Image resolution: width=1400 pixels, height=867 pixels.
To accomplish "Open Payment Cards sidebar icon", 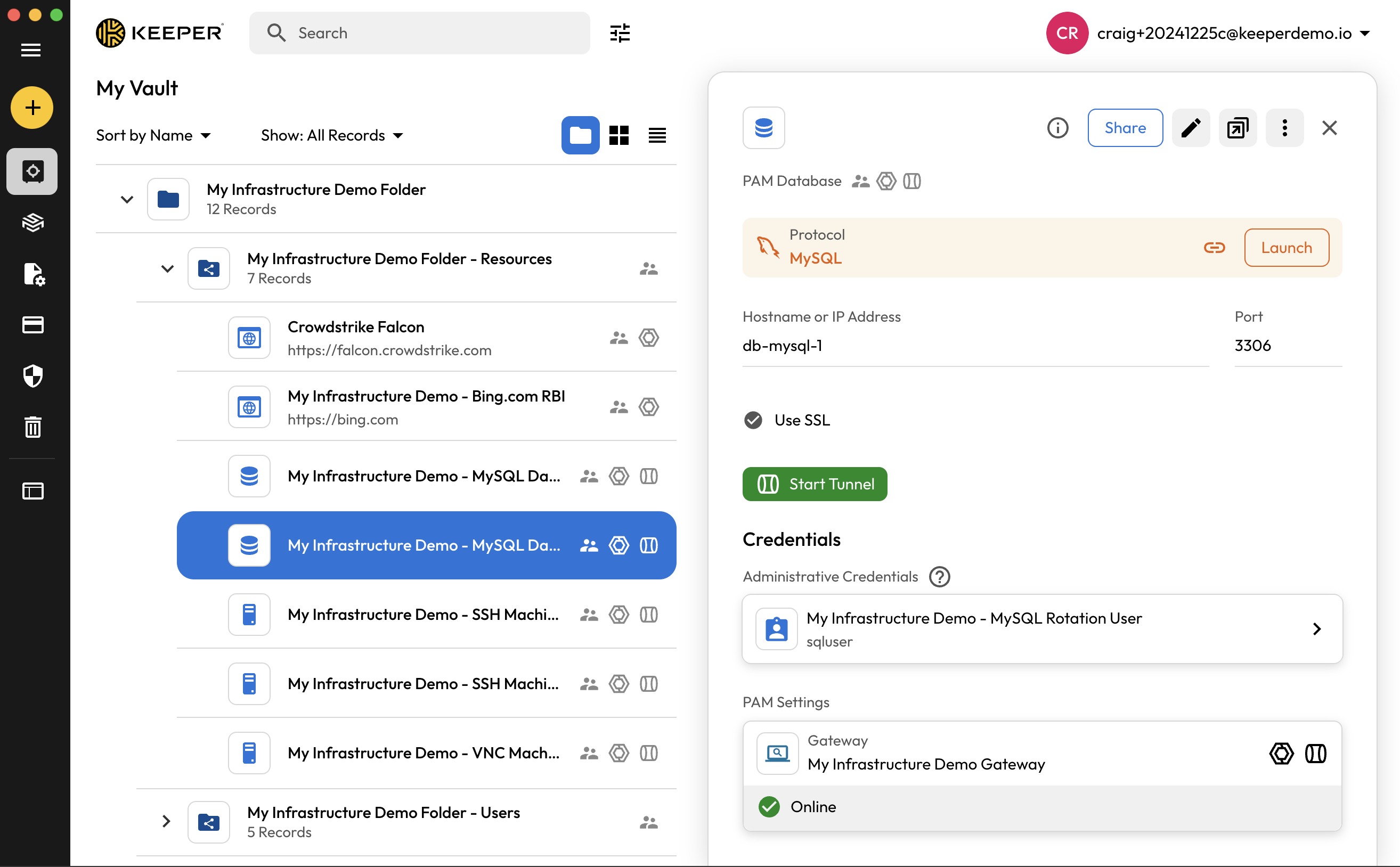I will (x=32, y=325).
